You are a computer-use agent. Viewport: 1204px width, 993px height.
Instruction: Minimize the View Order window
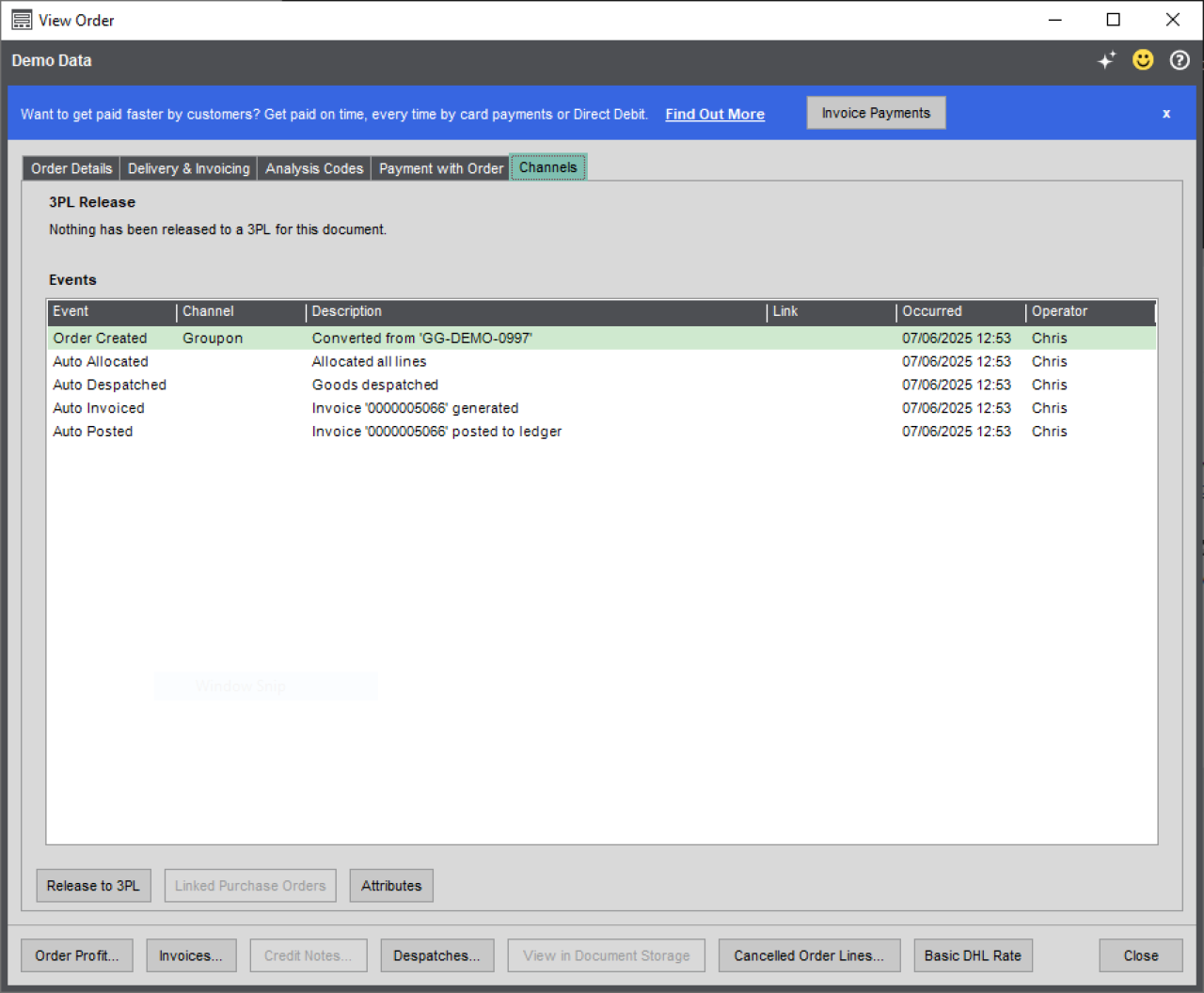[1055, 20]
